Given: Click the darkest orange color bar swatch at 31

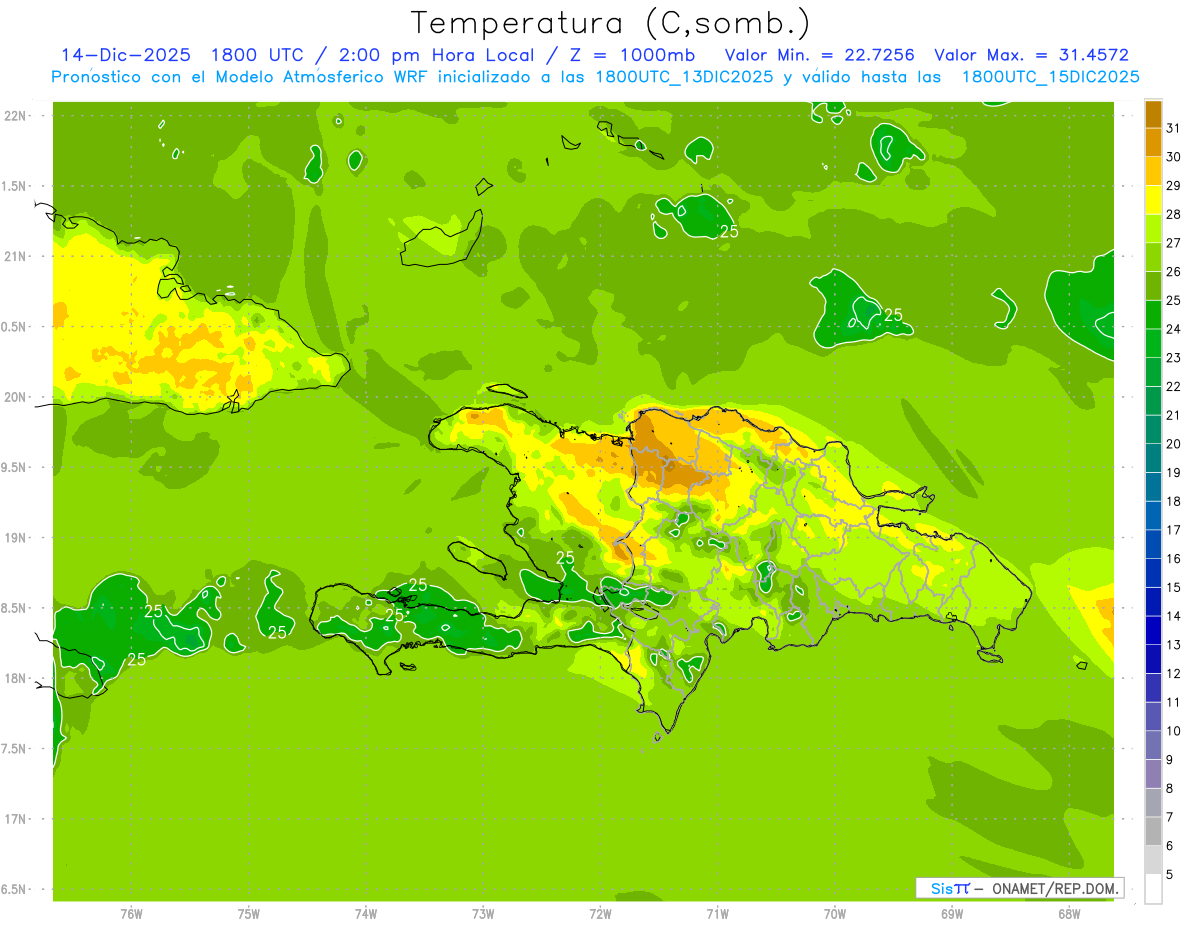Looking at the screenshot, I should click(x=1153, y=114).
